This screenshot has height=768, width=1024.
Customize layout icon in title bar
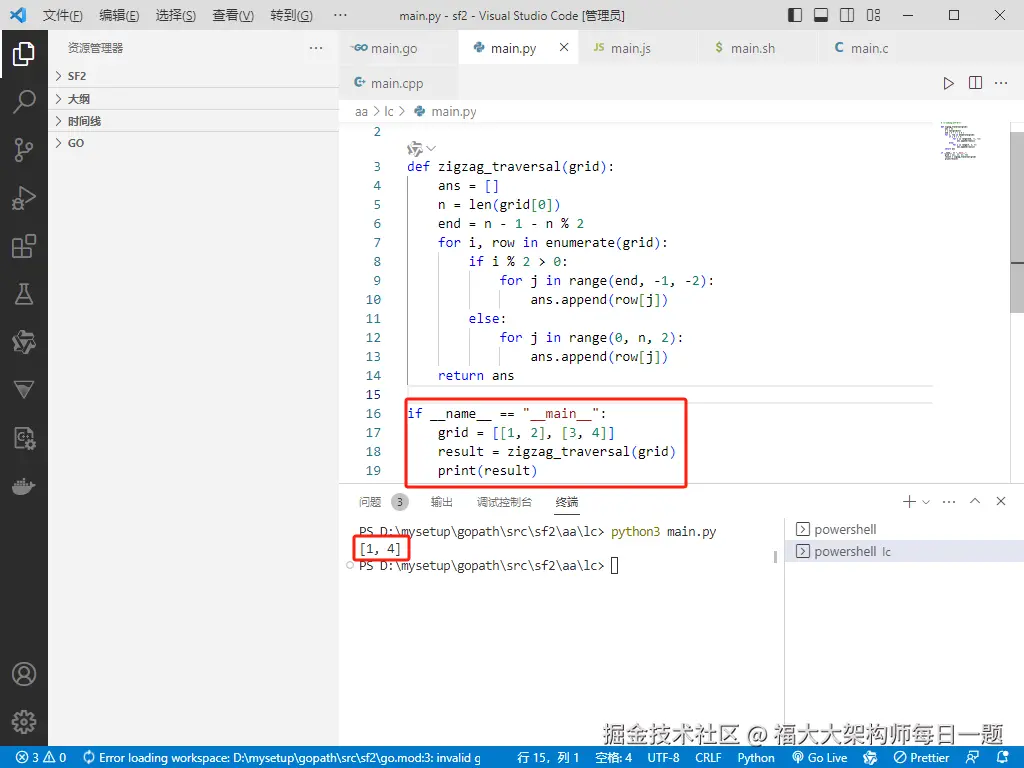point(873,15)
